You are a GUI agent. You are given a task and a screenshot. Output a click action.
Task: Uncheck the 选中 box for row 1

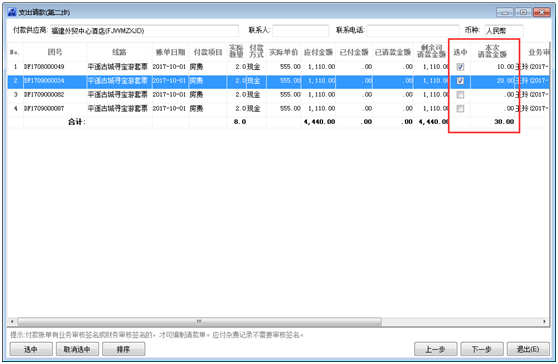tap(460, 67)
